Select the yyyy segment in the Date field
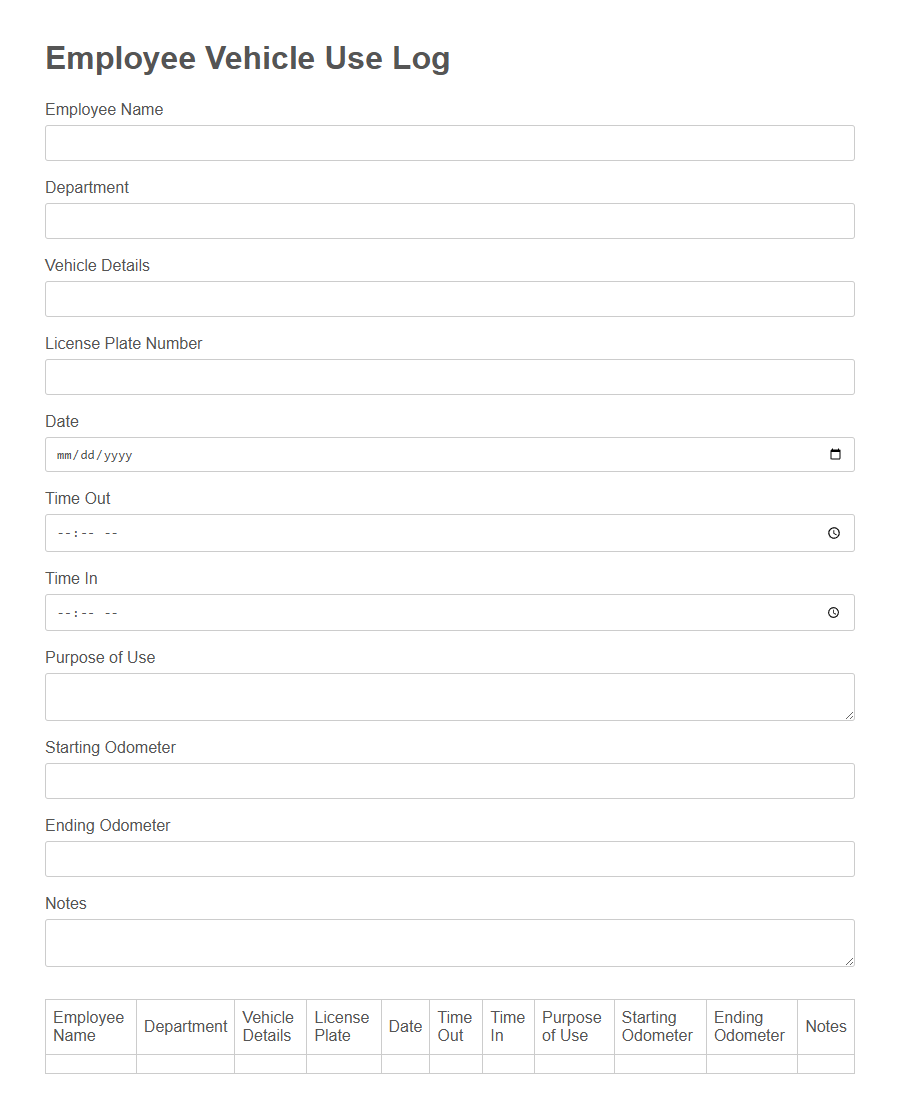This screenshot has width=900, height=1114. point(116,454)
